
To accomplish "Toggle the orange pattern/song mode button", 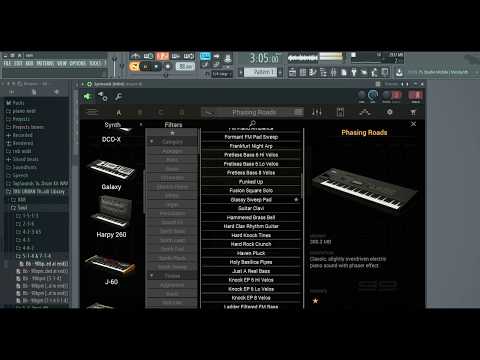I will tap(134, 66).
